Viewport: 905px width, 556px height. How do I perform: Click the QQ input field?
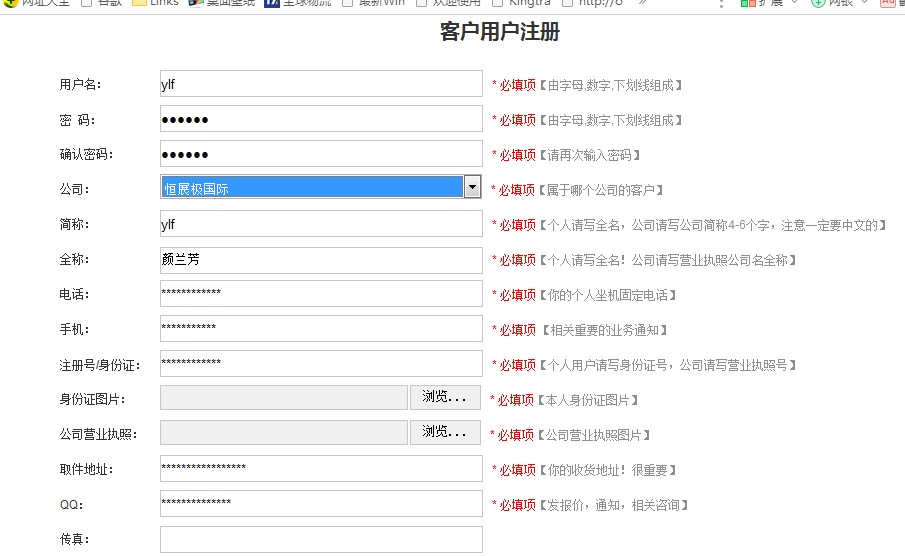[x=321, y=504]
